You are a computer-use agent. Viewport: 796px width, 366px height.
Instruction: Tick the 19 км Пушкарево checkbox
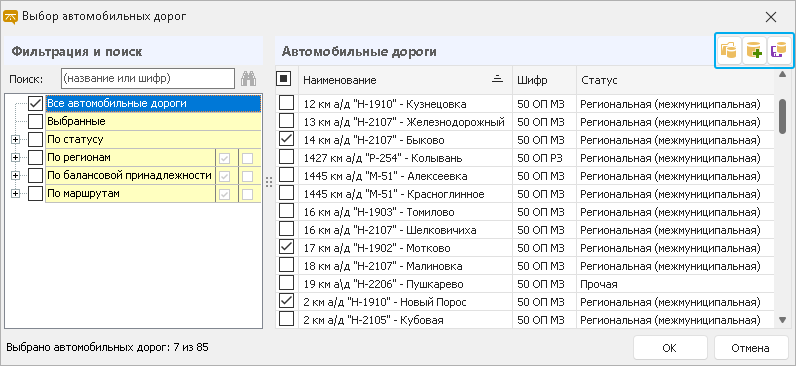tap(287, 284)
